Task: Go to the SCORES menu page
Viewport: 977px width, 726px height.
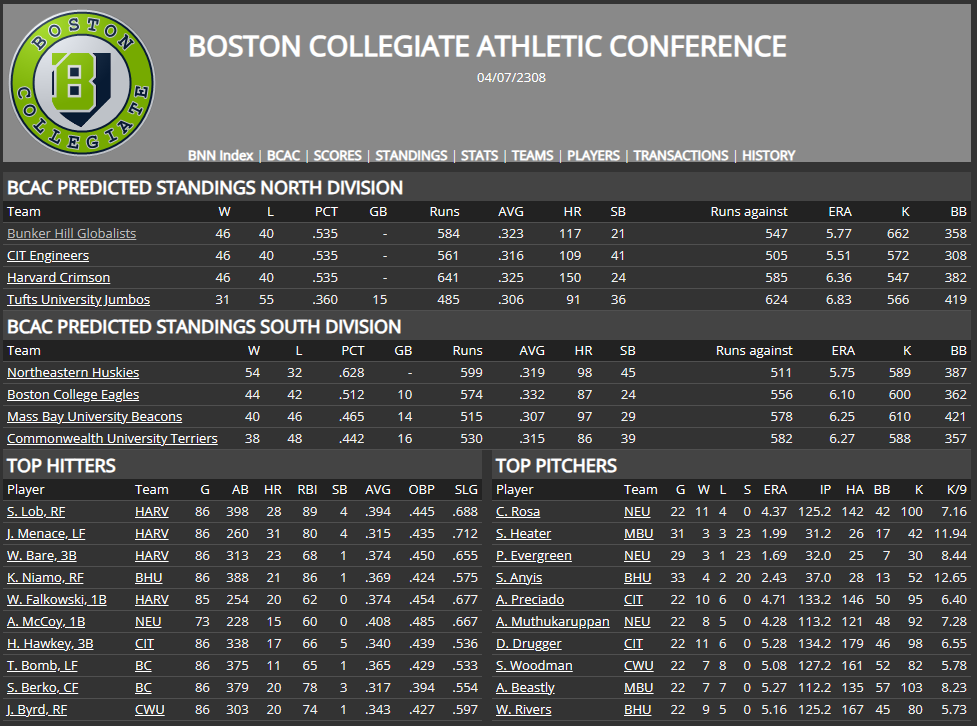Action: coord(337,155)
